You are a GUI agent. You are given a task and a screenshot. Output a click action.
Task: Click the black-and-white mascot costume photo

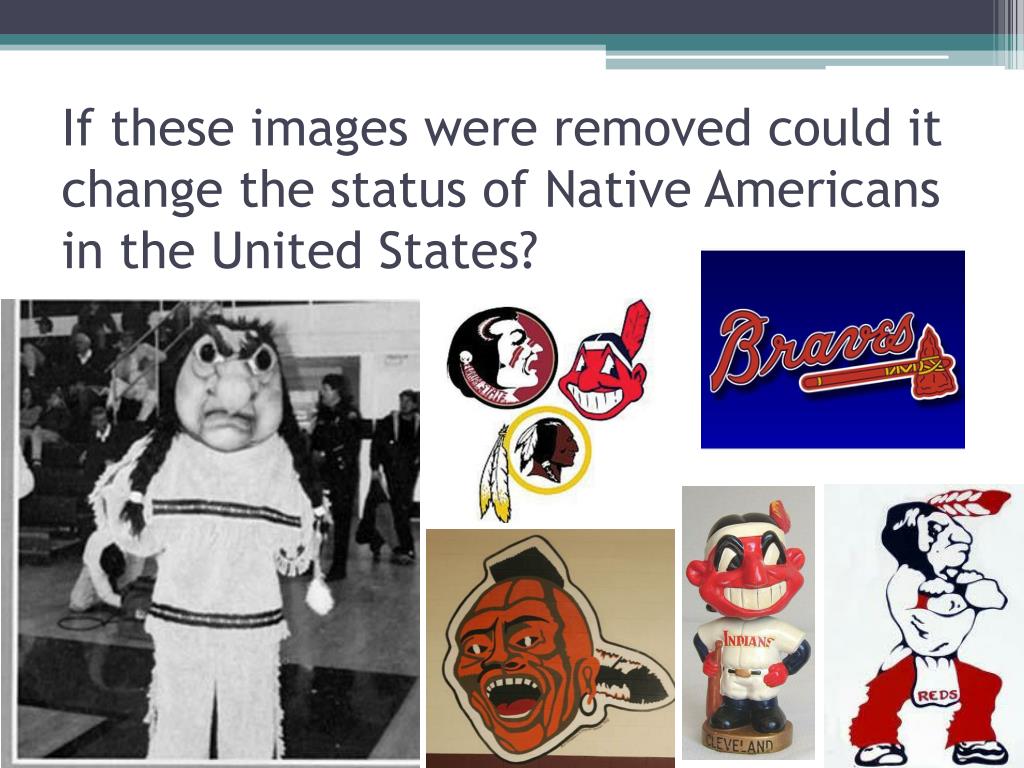(210, 532)
